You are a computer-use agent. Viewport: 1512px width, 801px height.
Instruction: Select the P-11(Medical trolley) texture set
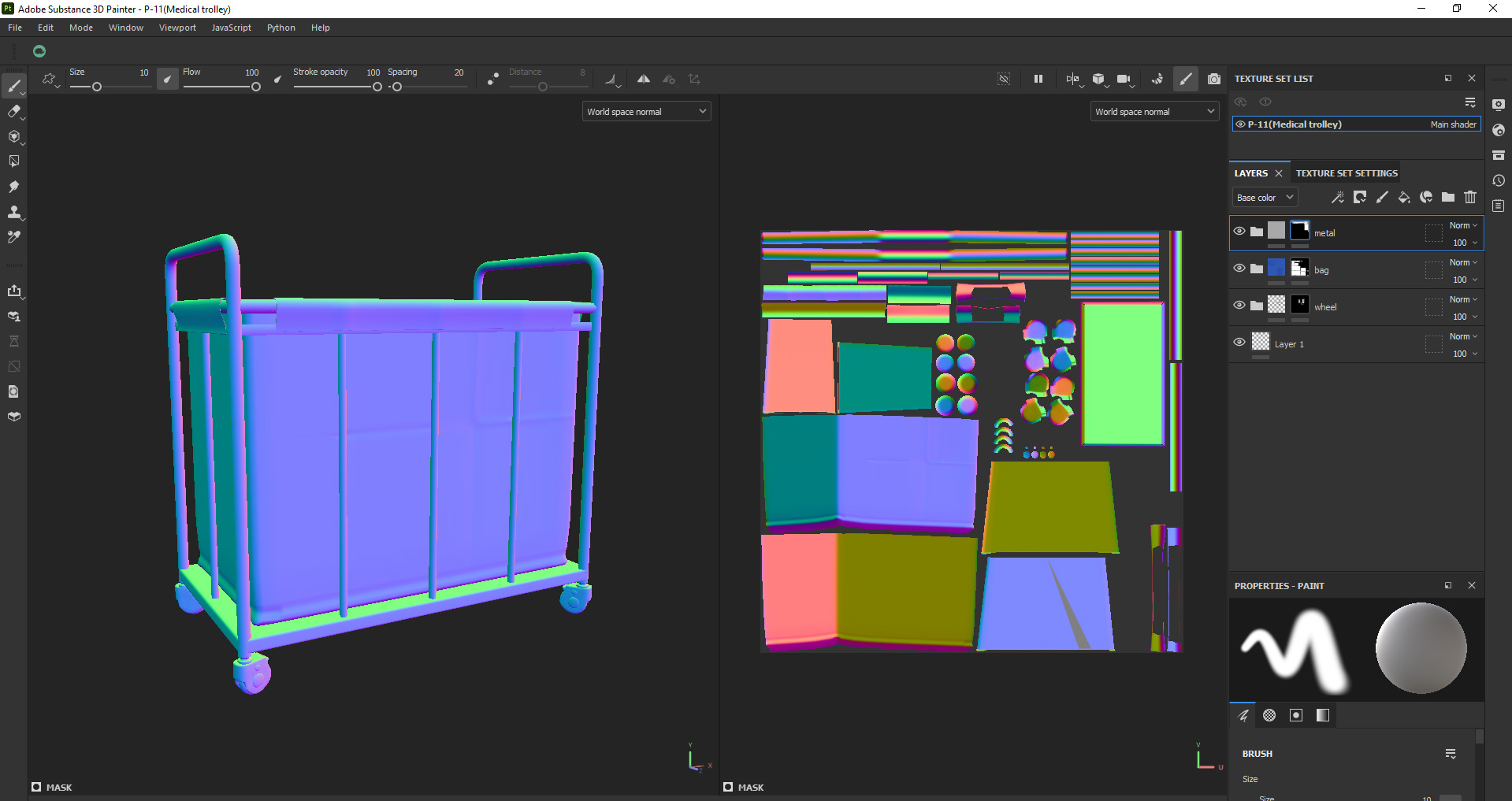coord(1356,124)
